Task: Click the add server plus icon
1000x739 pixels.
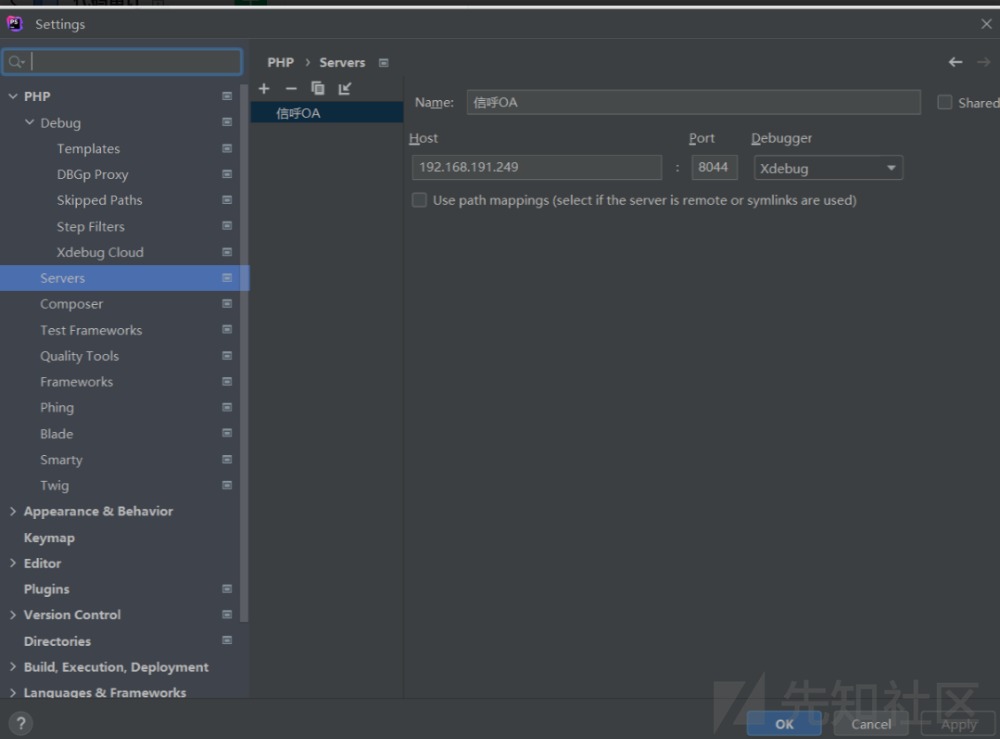Action: point(264,89)
